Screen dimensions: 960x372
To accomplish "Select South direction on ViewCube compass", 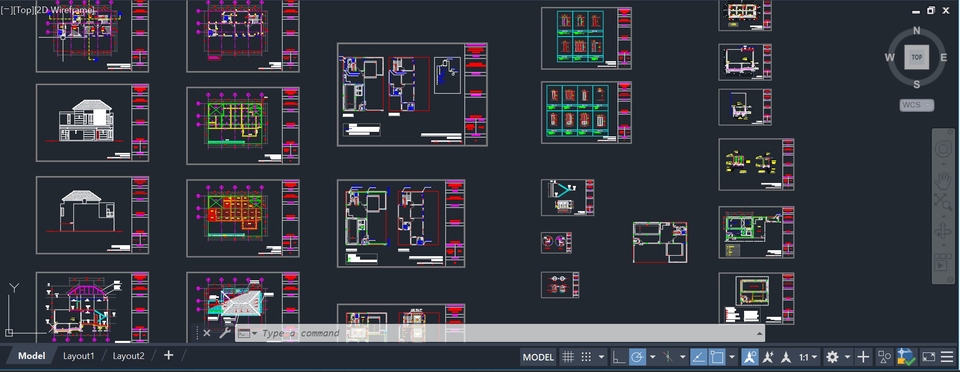I will tap(917, 84).
